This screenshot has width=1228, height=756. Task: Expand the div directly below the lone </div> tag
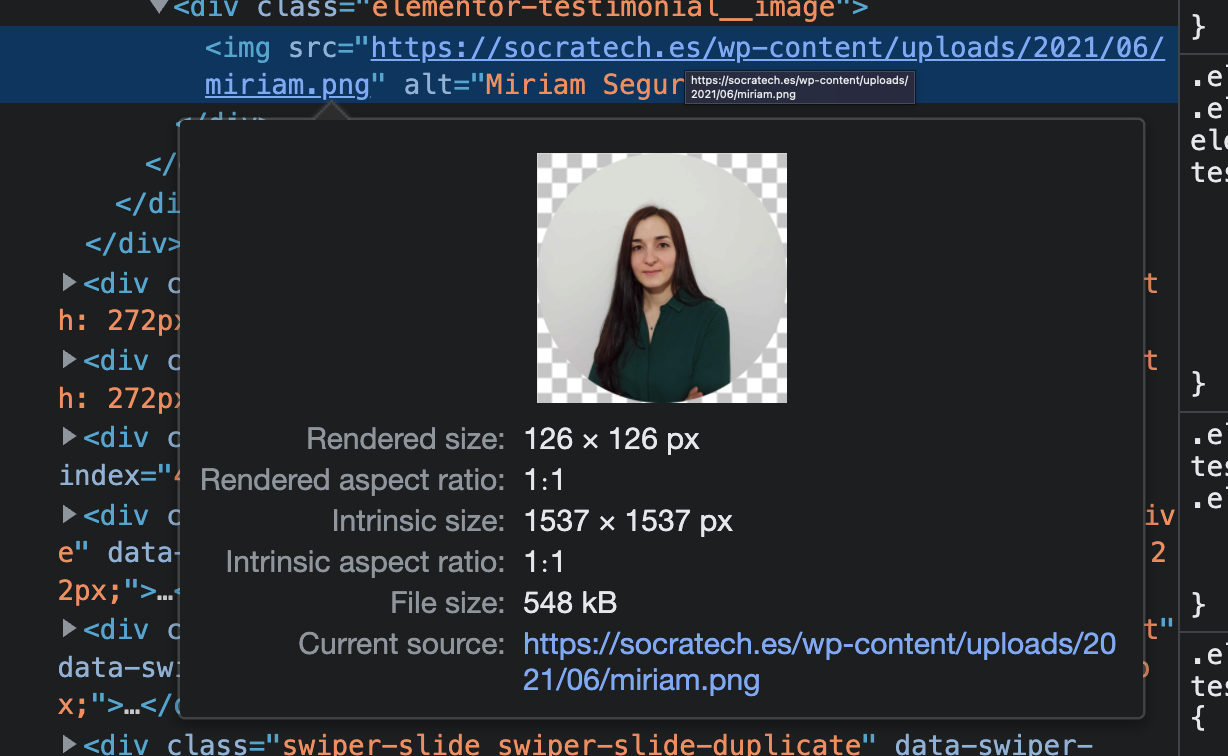(69, 283)
